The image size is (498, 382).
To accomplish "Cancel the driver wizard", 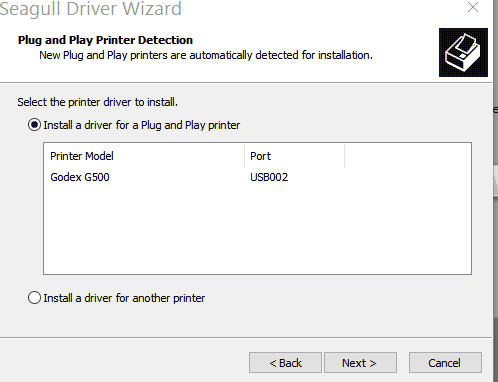I will [445, 363].
